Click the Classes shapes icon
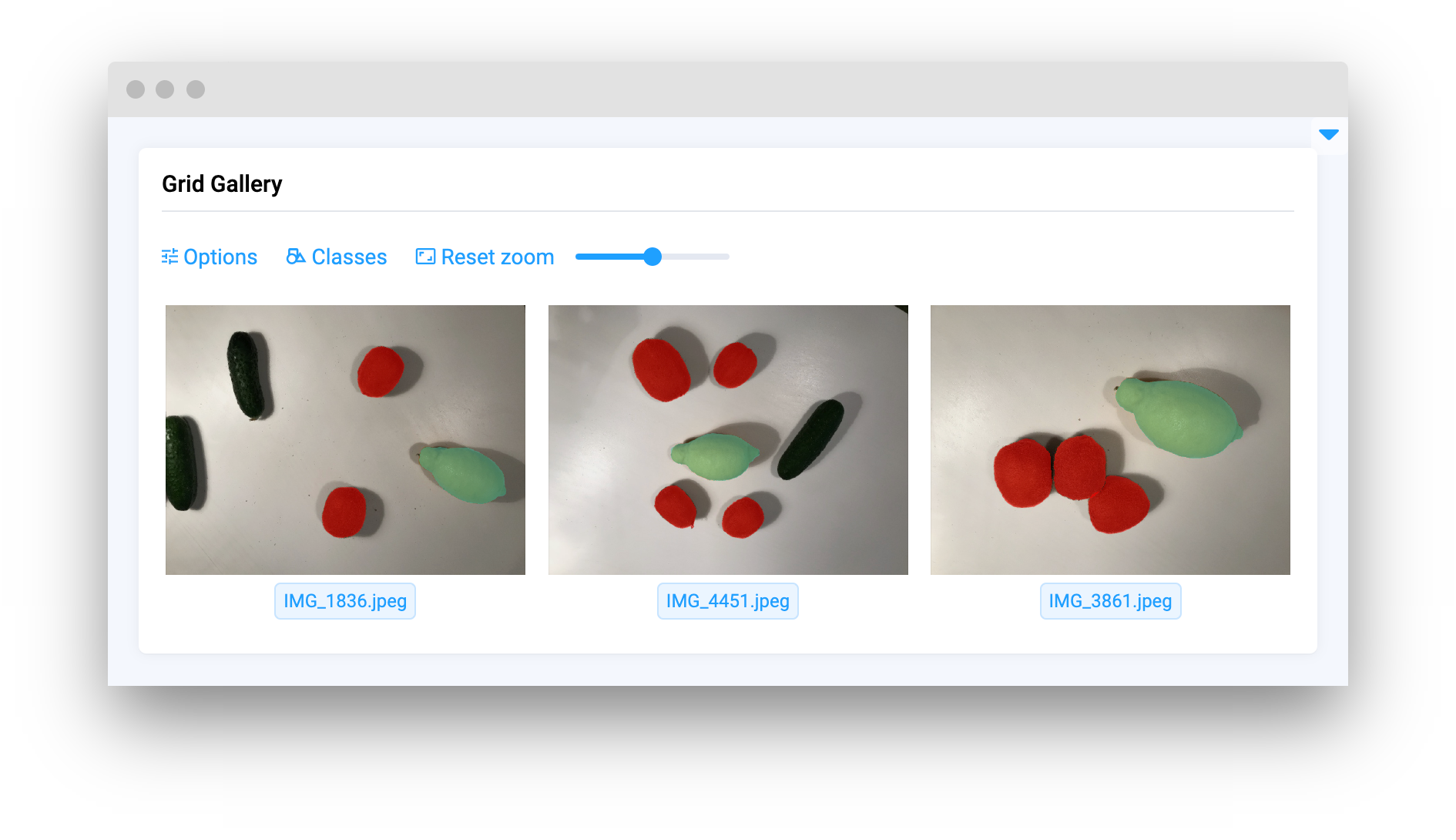Viewport: 1456px width, 840px height. (x=296, y=256)
